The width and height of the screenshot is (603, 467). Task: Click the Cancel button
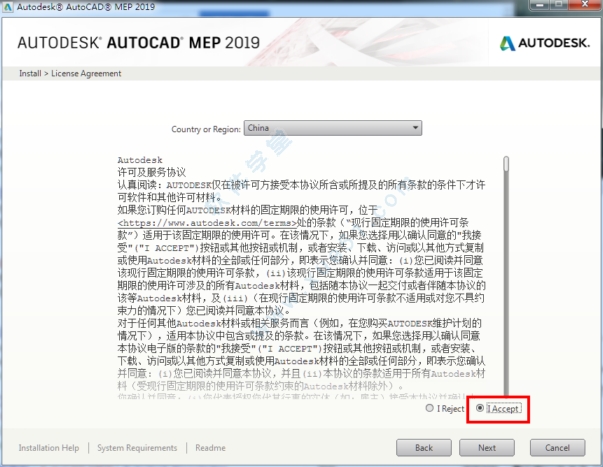tap(558, 448)
